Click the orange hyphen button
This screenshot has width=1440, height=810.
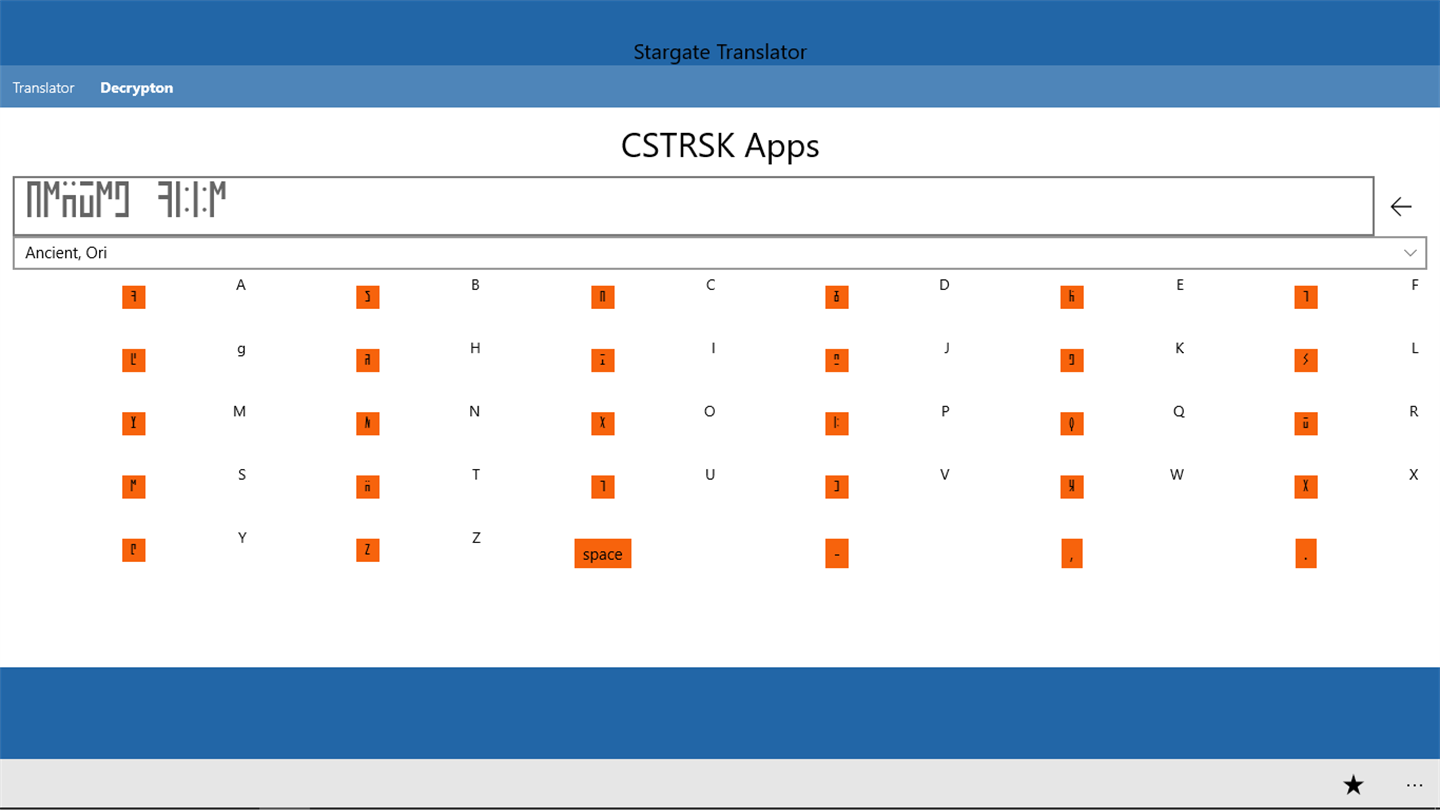point(837,553)
